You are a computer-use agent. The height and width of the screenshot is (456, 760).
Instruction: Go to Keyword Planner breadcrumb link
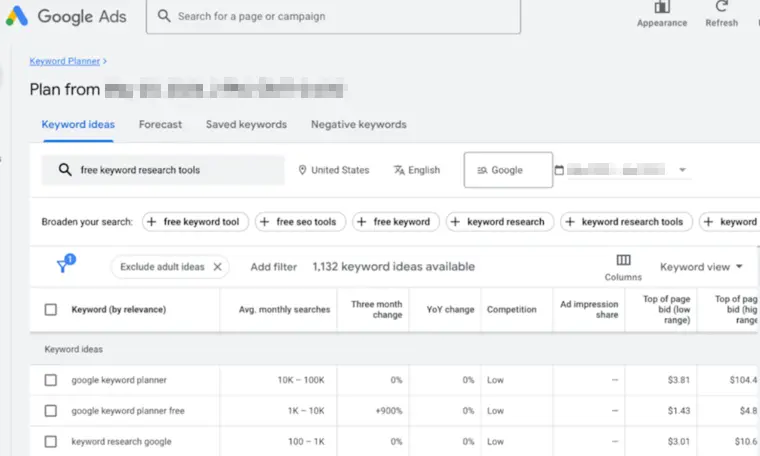64,61
